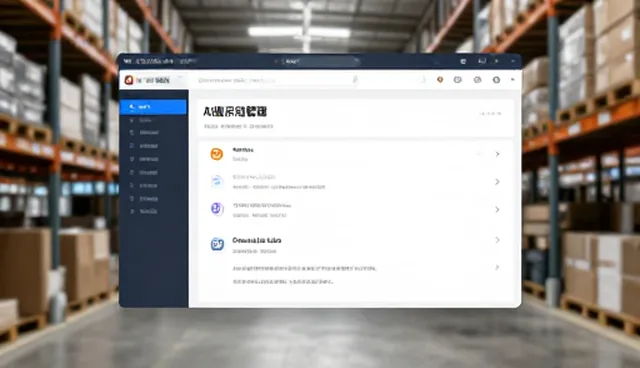Click inside the toolbar search field

[x=278, y=80]
